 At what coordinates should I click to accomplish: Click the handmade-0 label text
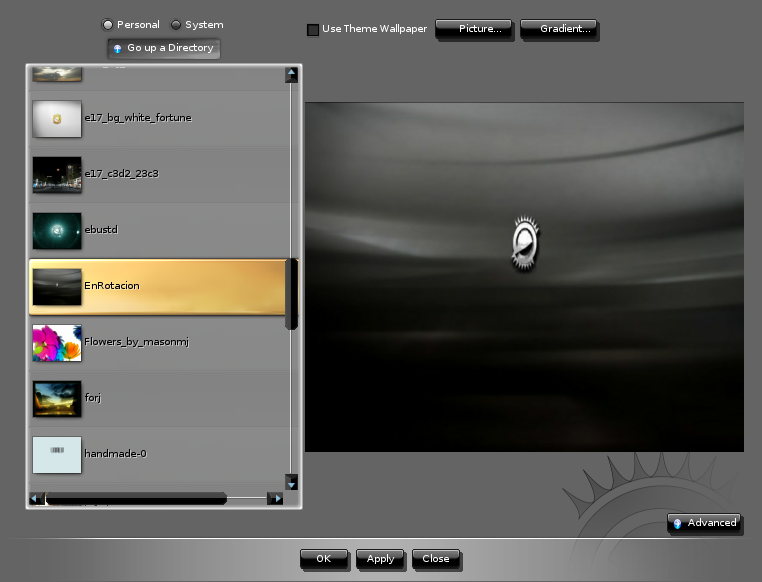point(115,454)
